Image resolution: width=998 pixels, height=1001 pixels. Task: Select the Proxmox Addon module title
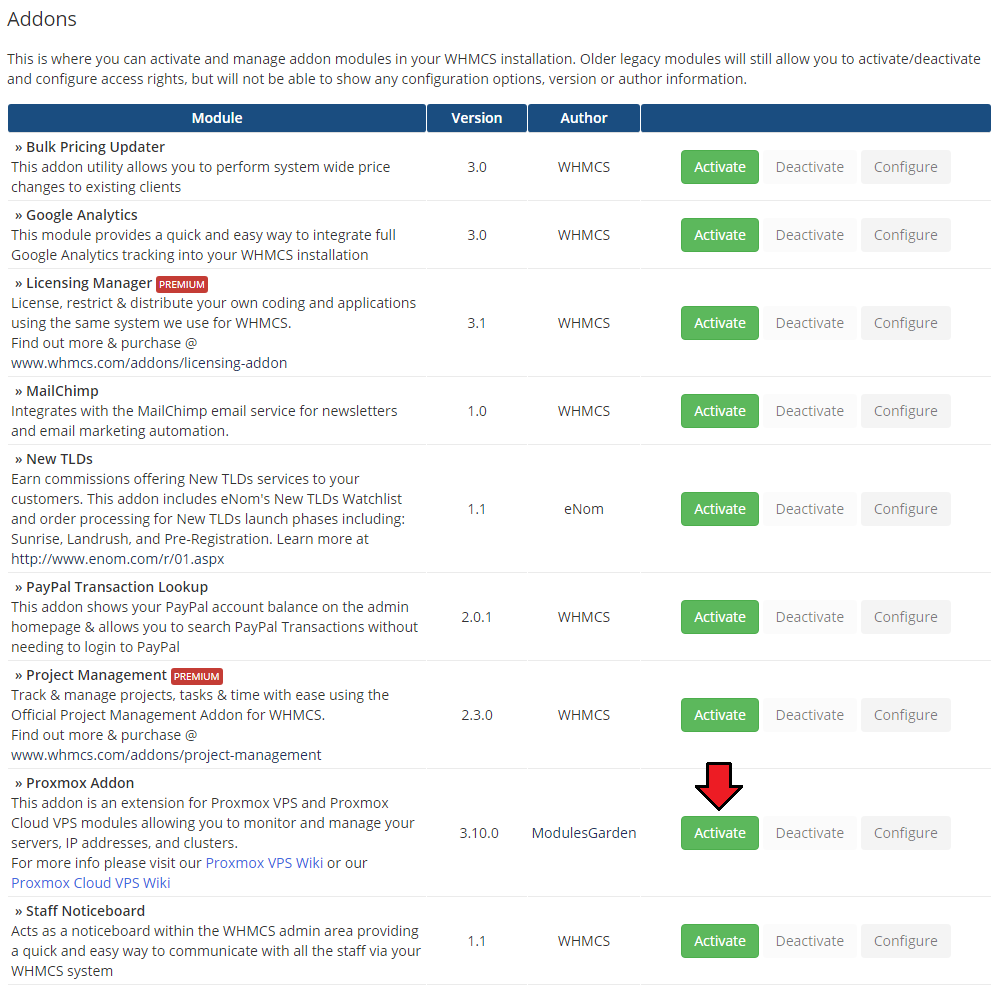tap(80, 783)
